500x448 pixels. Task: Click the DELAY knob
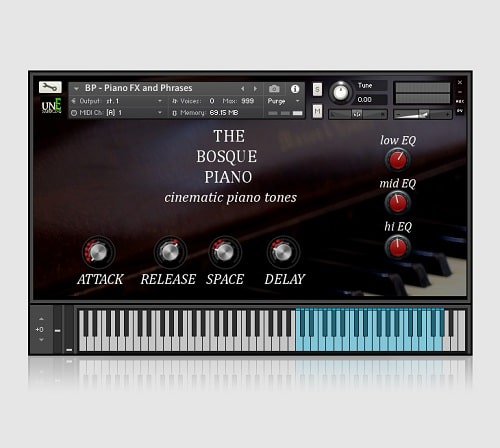[x=283, y=252]
